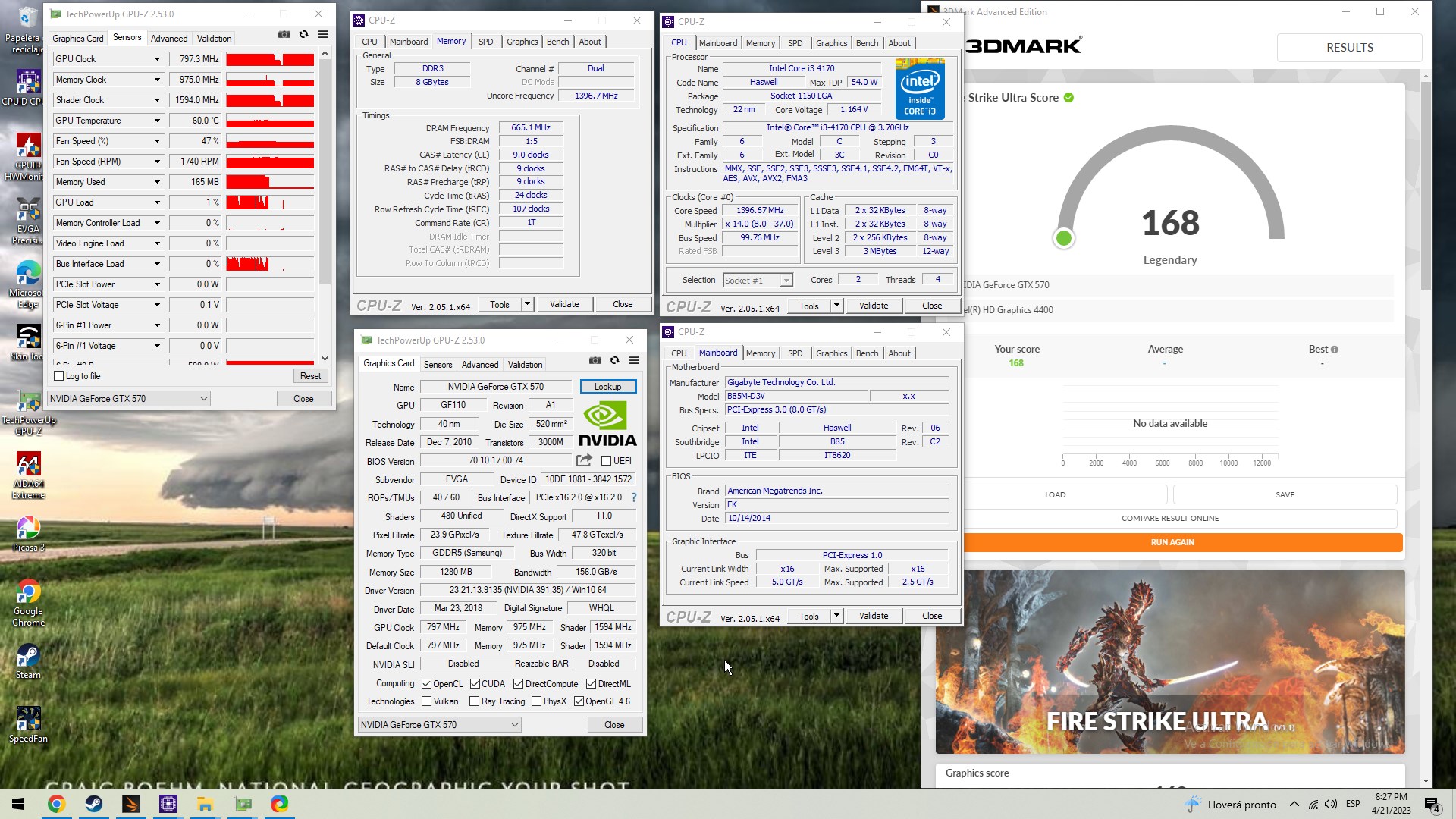Image resolution: width=1456 pixels, height=819 pixels.
Task: Open GPU selector dropdown in GPU-Z Graphics Card window
Action: 439,725
